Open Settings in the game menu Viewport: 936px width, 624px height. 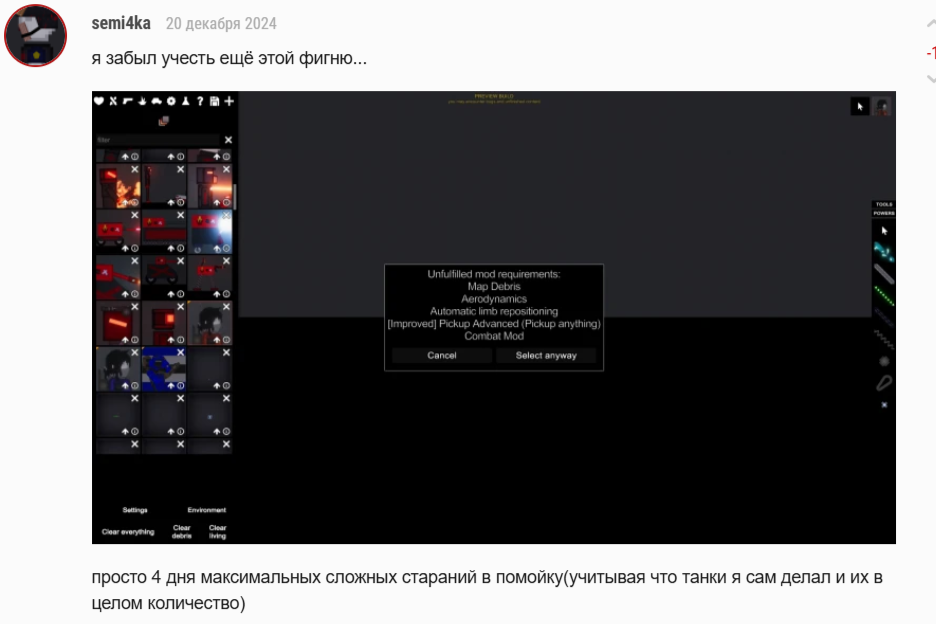(135, 510)
